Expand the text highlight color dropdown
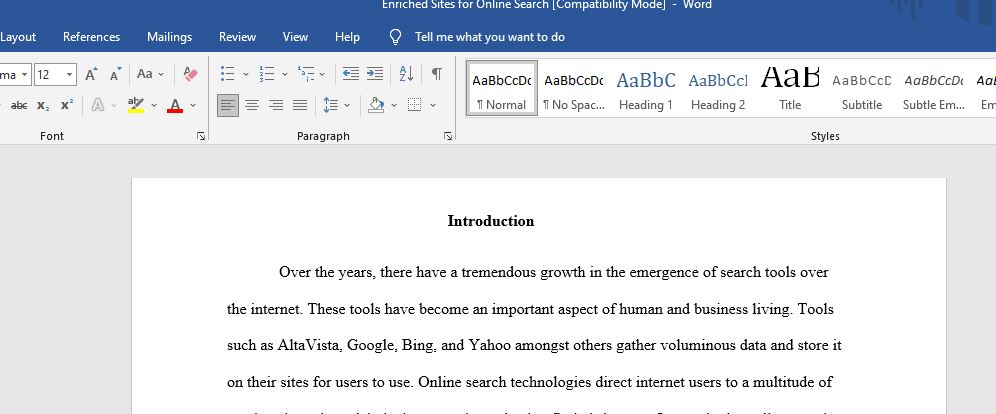 tap(154, 106)
